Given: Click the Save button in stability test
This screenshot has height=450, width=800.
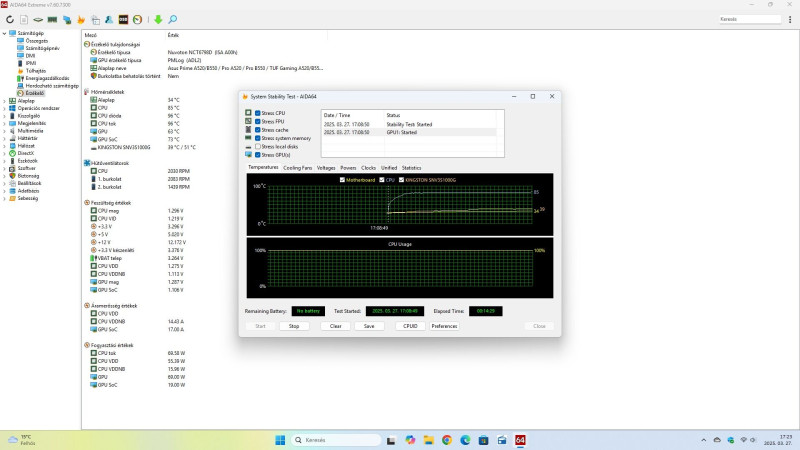Looking at the screenshot, I should pos(369,326).
